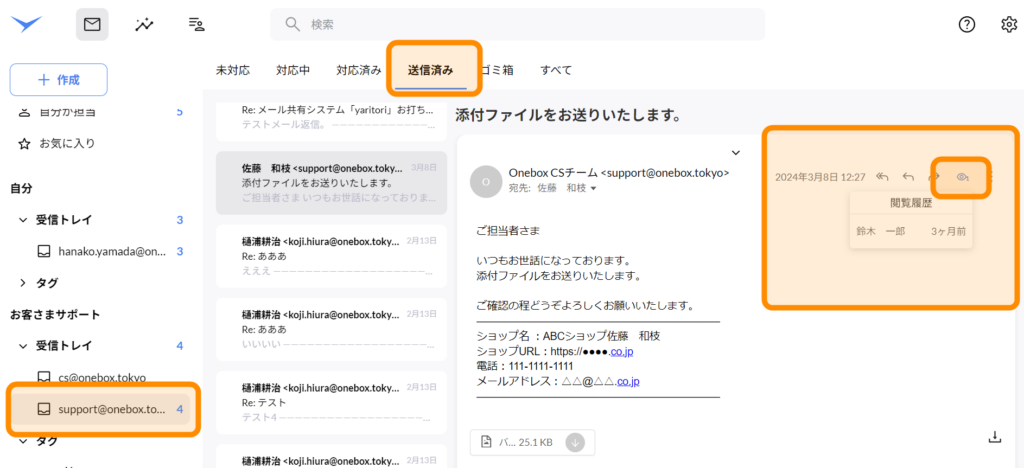Expand the タグ section under 自分
This screenshot has height=468, width=1024.
click(x=24, y=283)
